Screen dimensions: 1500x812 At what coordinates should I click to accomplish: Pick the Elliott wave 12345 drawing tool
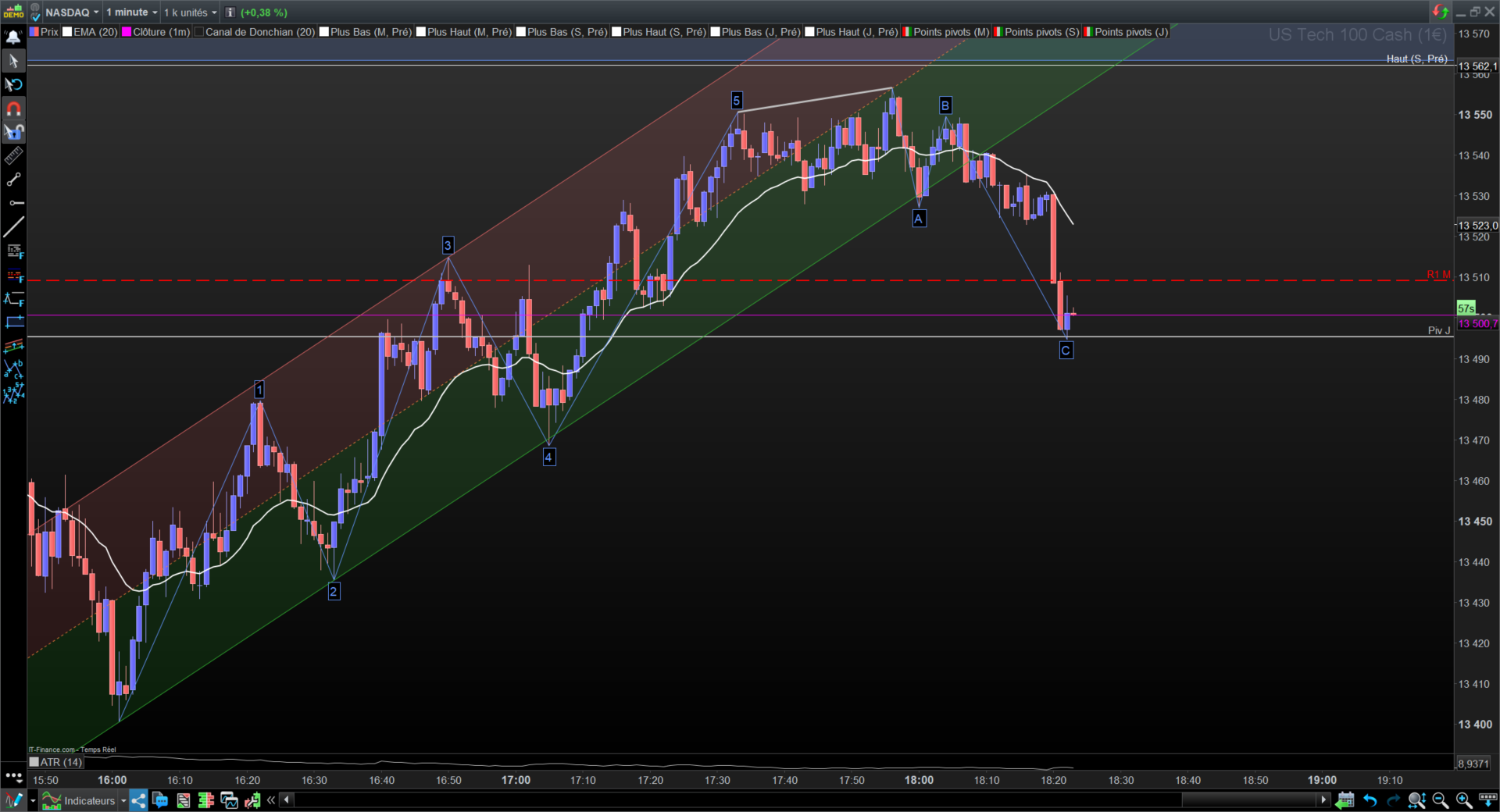[13, 394]
